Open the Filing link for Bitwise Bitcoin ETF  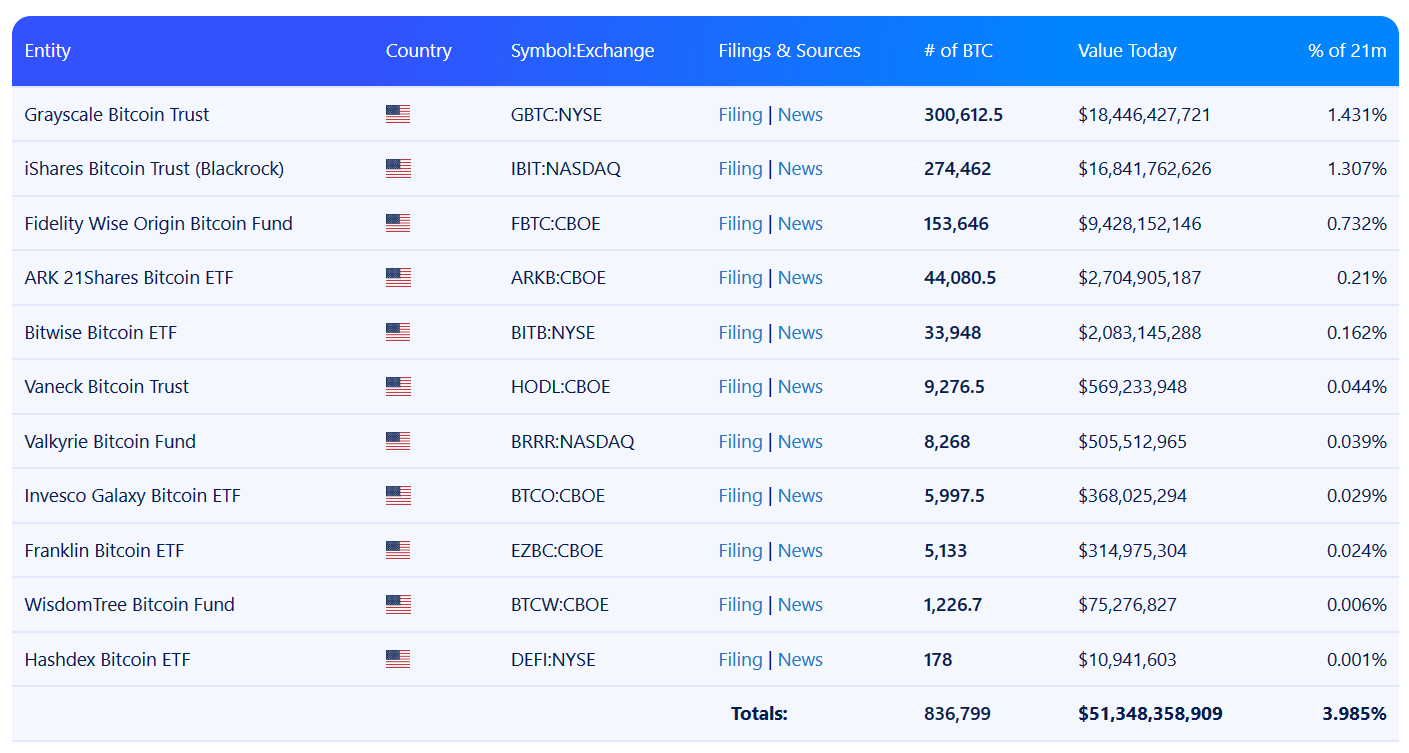(740, 333)
